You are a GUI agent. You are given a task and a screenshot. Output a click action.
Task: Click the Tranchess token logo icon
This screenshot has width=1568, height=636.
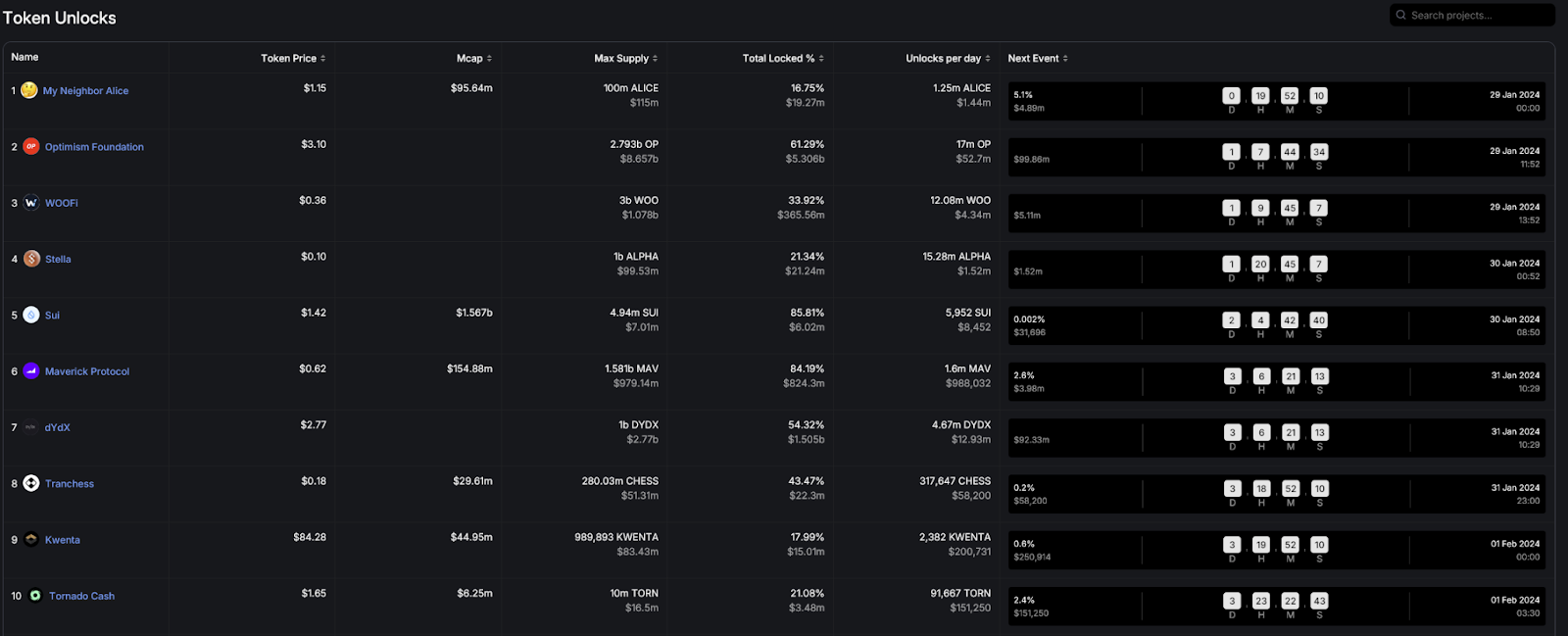[31, 483]
